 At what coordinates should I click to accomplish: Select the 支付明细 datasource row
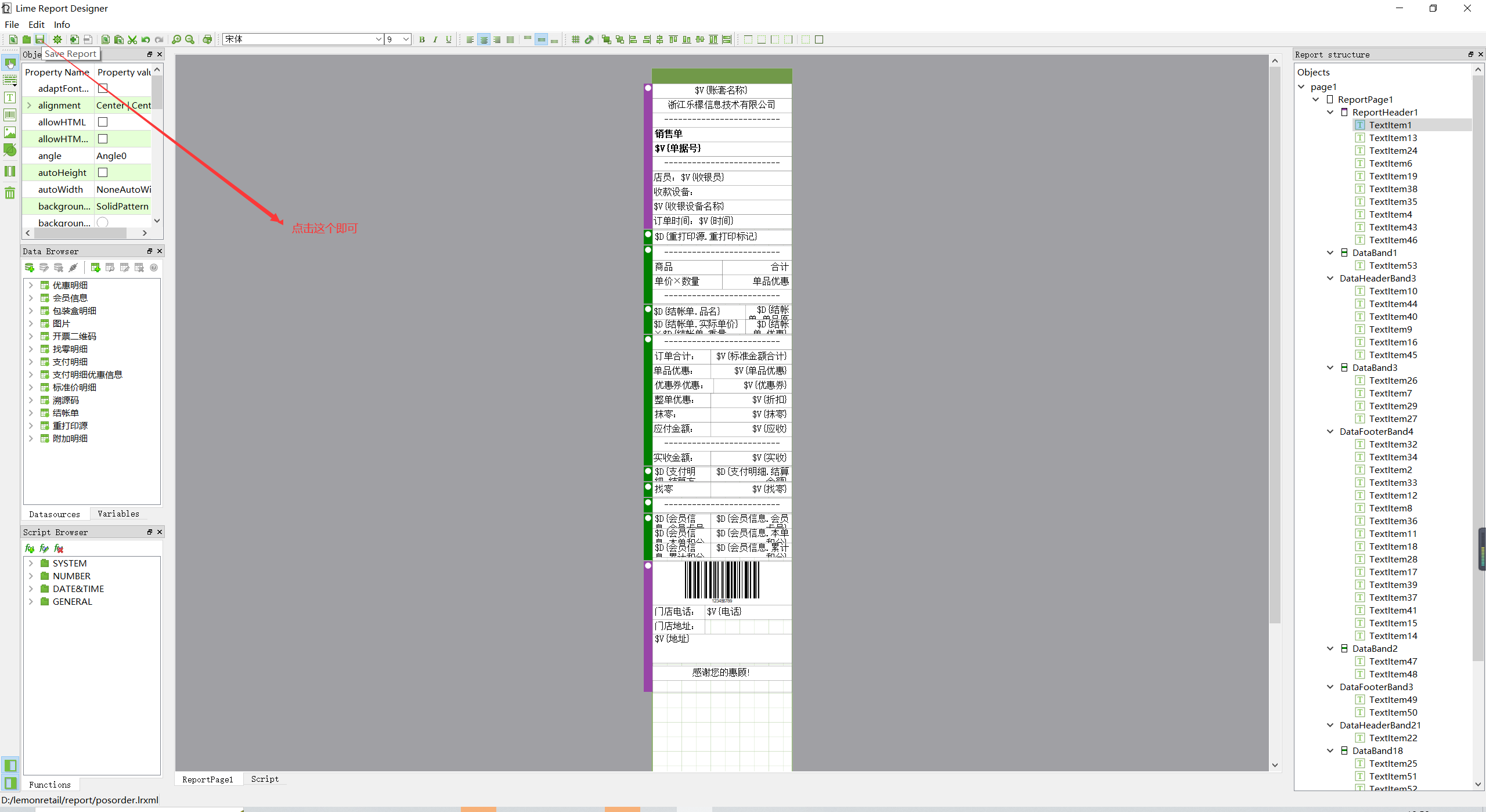(x=70, y=362)
